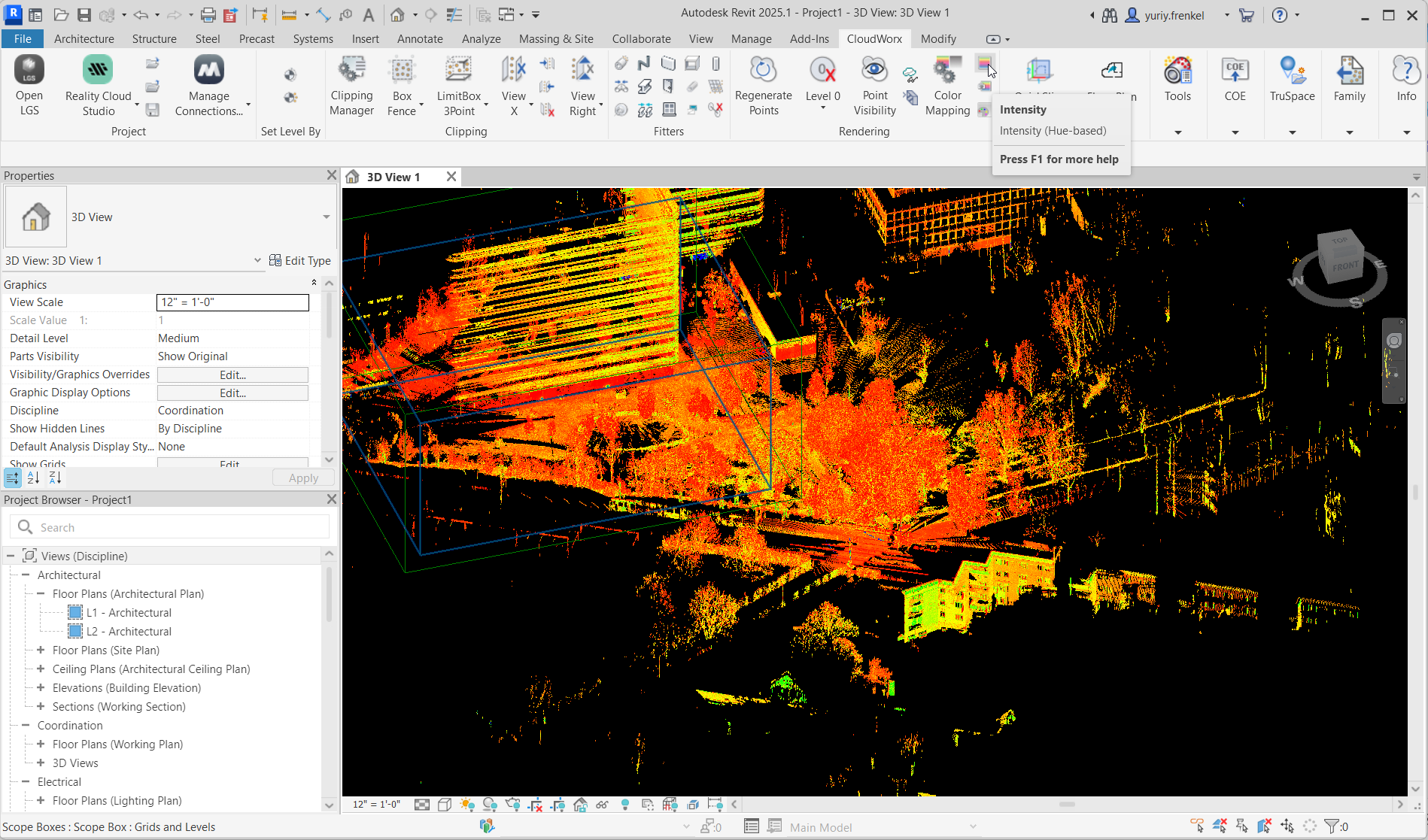Click the Regenerate Points icon
The image size is (1428, 840).
[763, 86]
